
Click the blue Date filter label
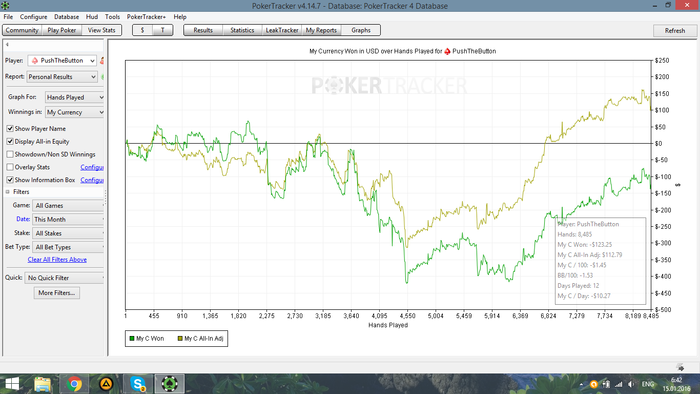[x=23, y=219]
